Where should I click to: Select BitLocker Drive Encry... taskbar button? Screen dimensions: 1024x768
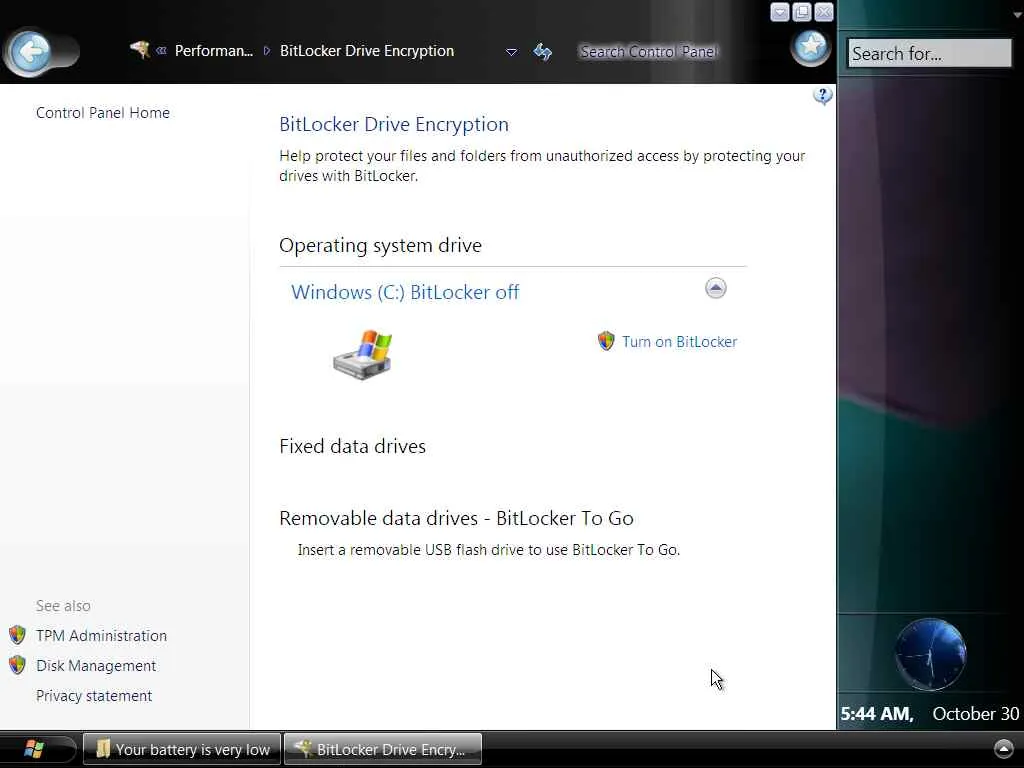coord(383,749)
